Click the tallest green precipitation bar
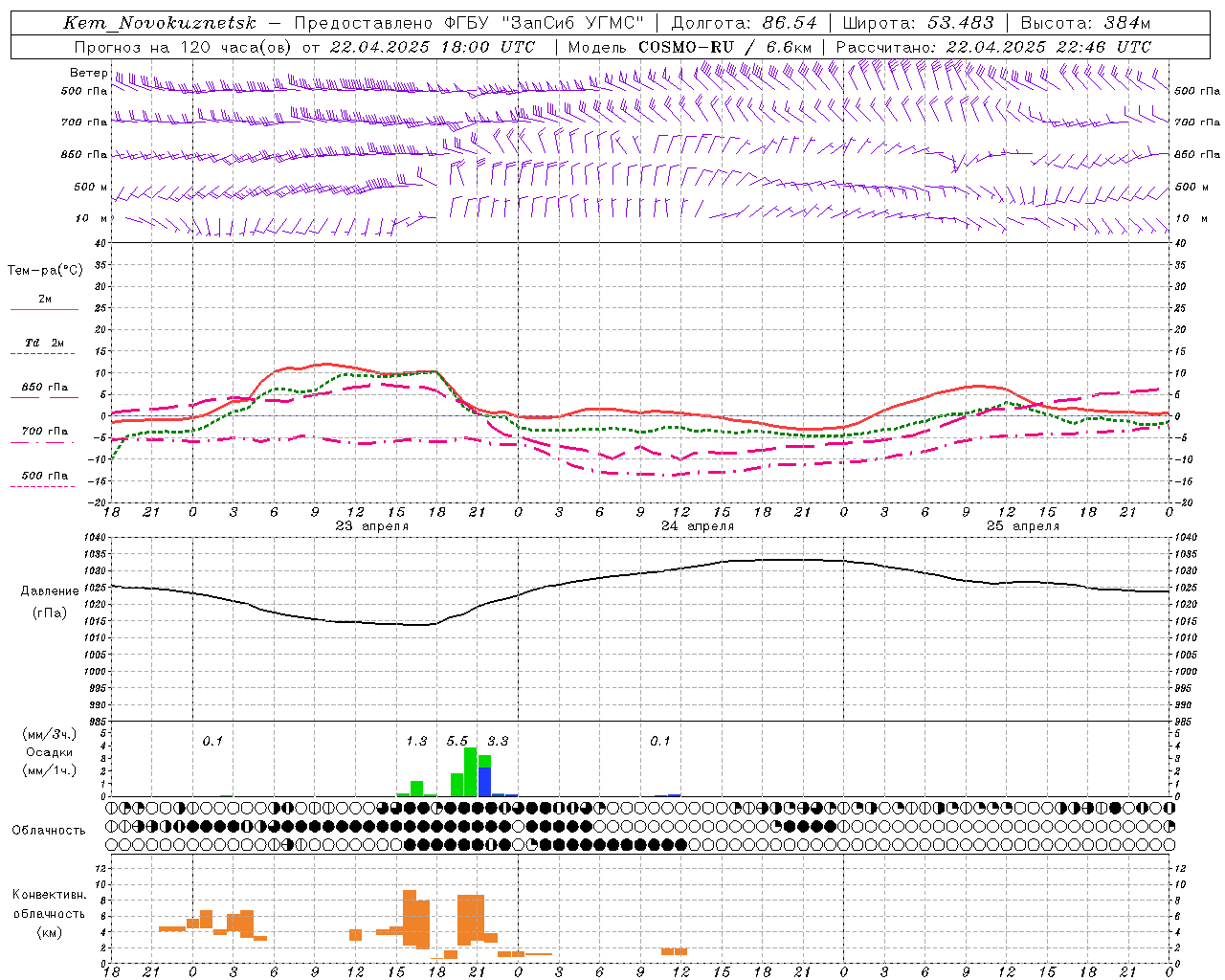 [470, 772]
